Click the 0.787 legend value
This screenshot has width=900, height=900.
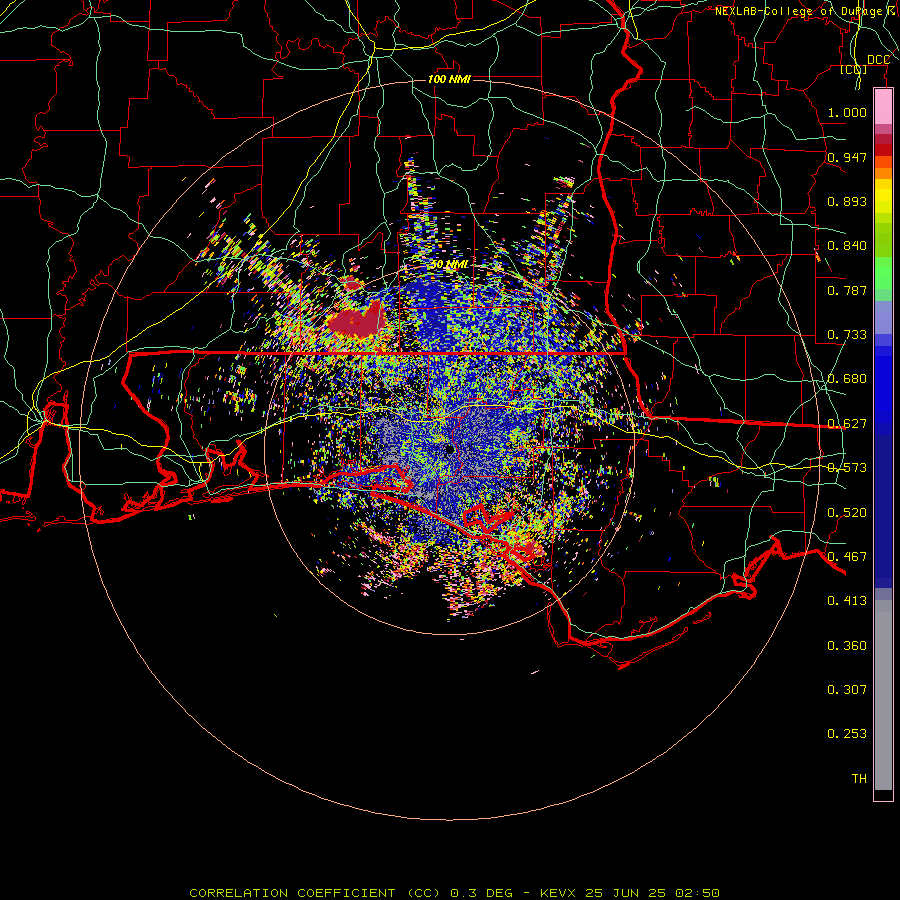pyautogui.click(x=847, y=290)
